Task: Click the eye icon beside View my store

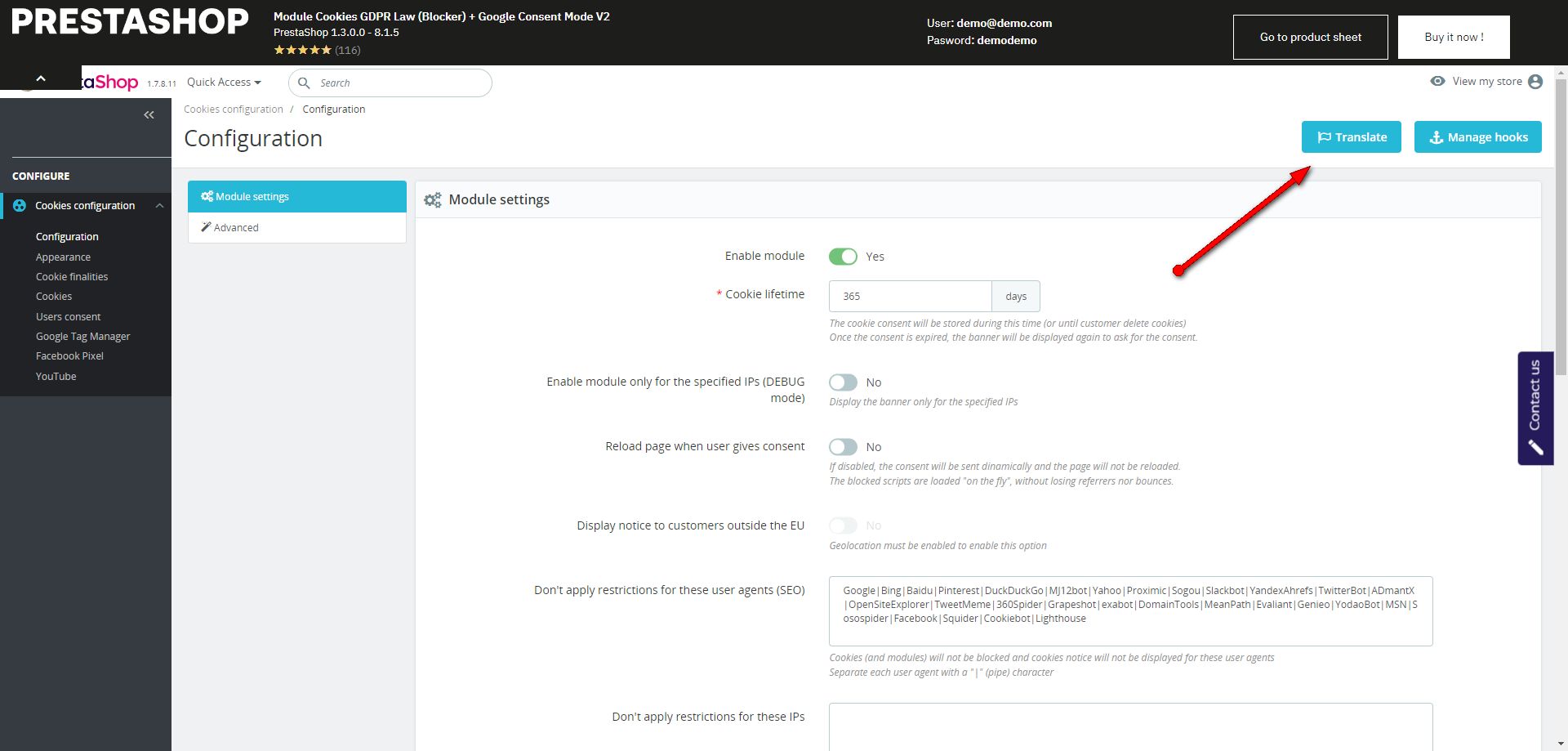Action: point(1437,81)
